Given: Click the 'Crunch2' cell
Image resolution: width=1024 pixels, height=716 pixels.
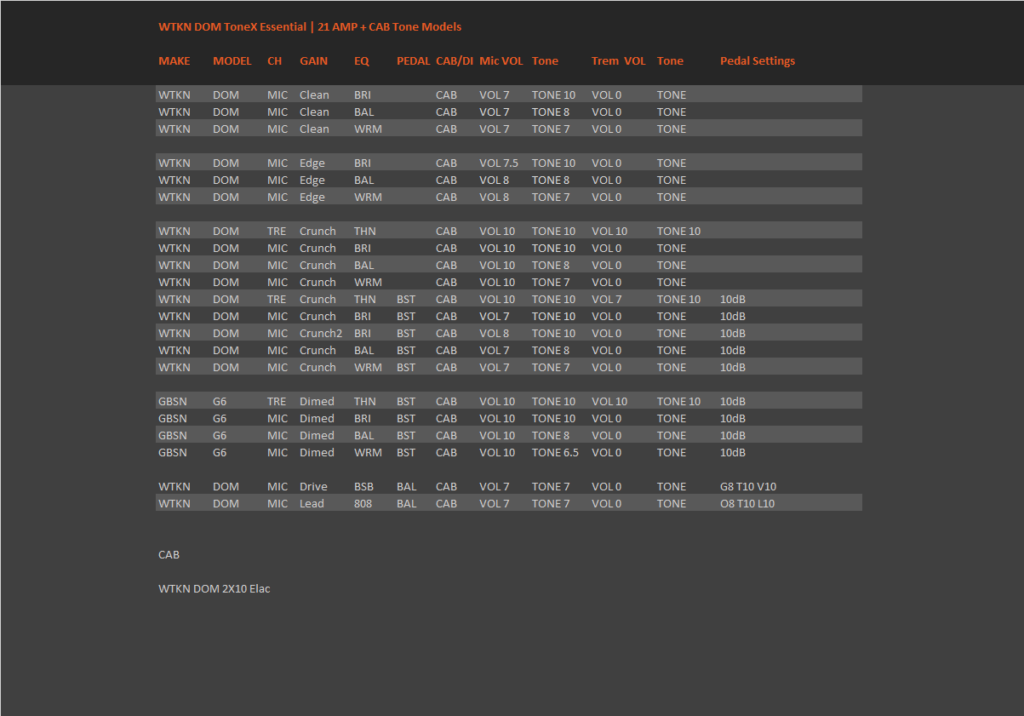Looking at the screenshot, I should 321,333.
